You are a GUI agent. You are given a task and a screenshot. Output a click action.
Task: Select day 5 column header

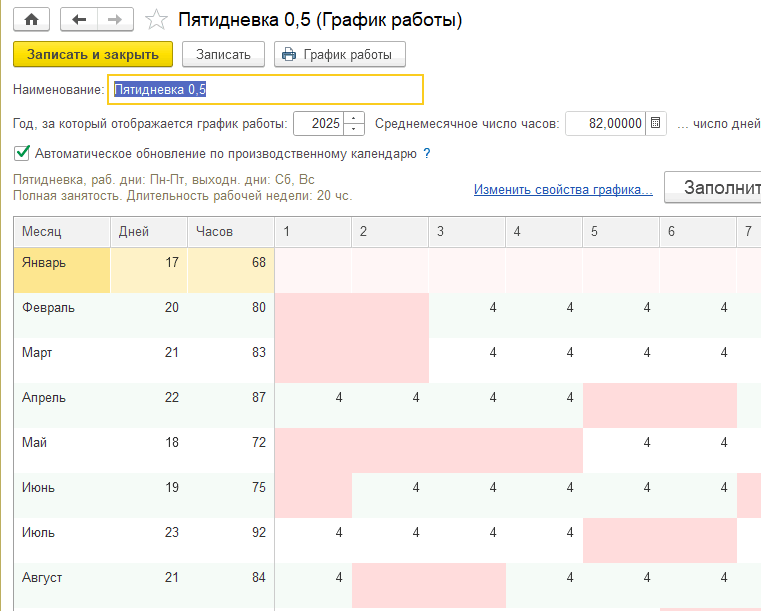coord(621,231)
